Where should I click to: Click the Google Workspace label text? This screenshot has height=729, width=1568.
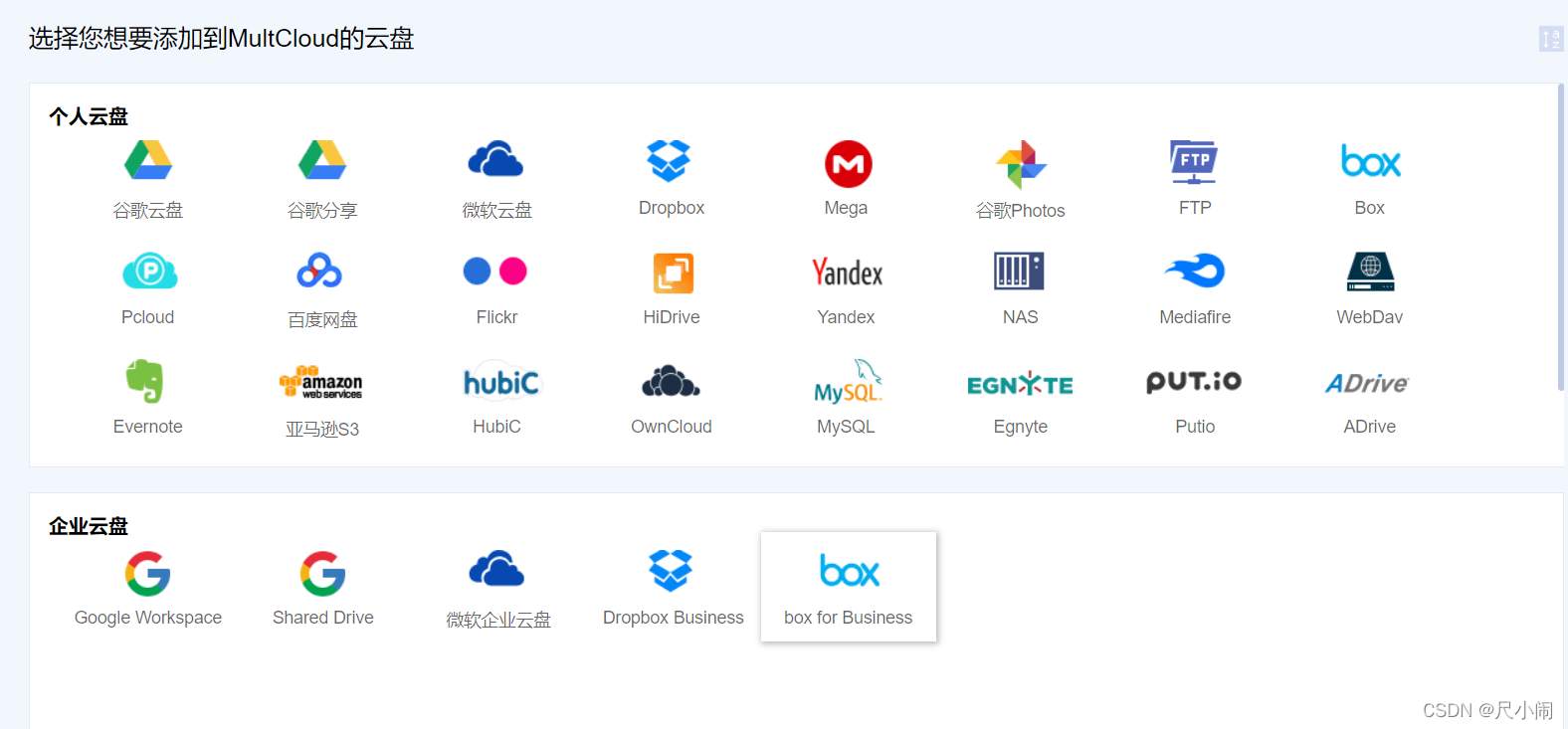pos(148,618)
